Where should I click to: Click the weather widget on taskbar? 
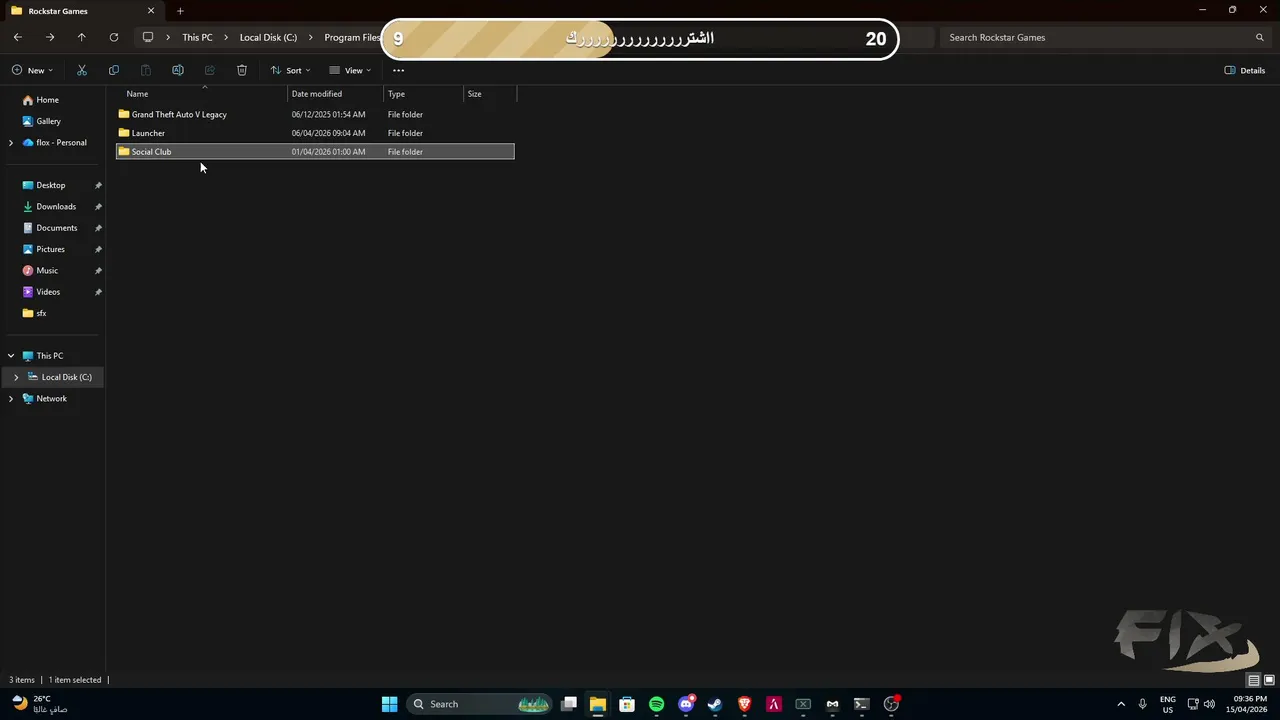(x=38, y=704)
